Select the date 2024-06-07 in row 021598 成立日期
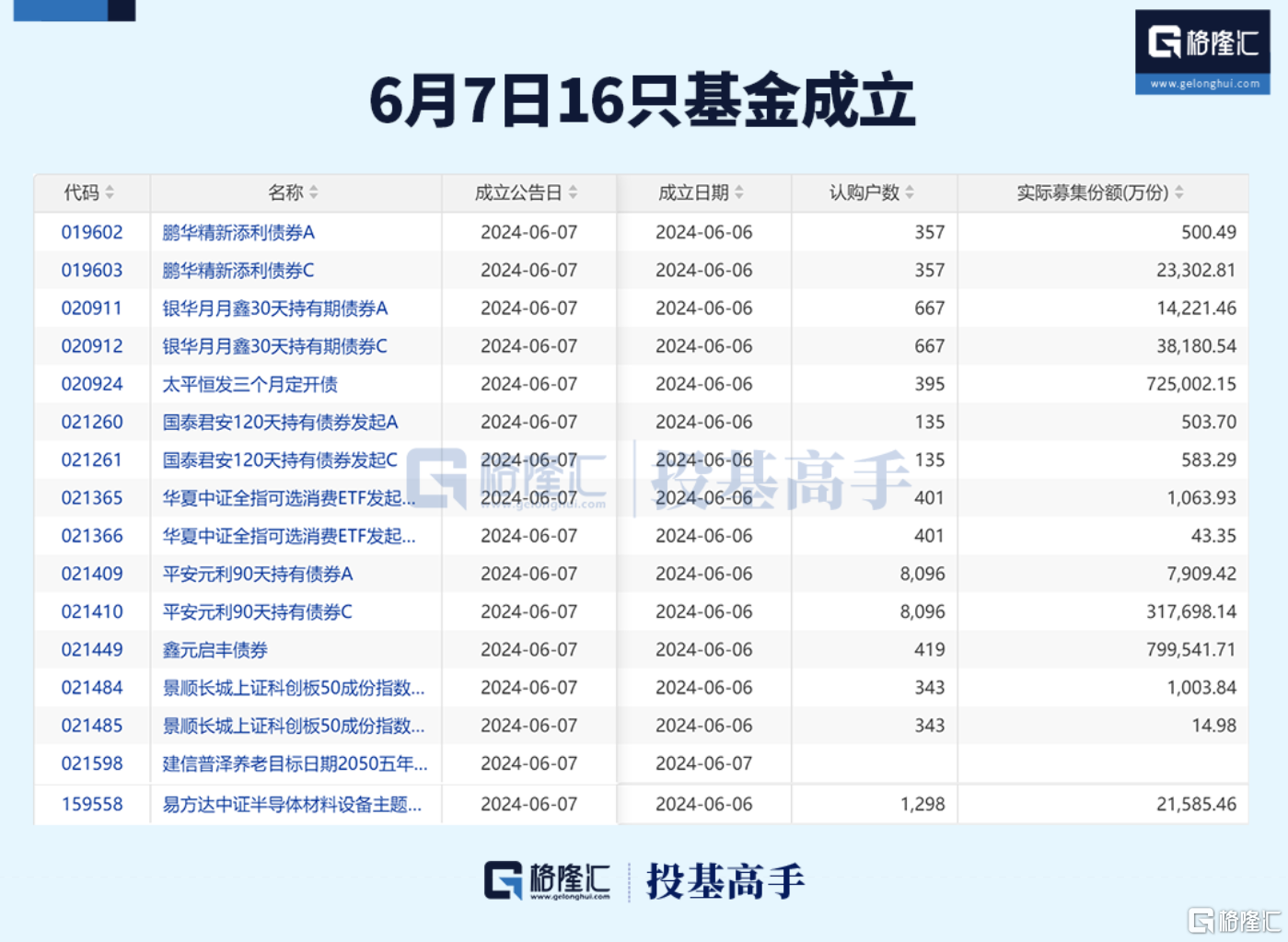 pos(703,763)
